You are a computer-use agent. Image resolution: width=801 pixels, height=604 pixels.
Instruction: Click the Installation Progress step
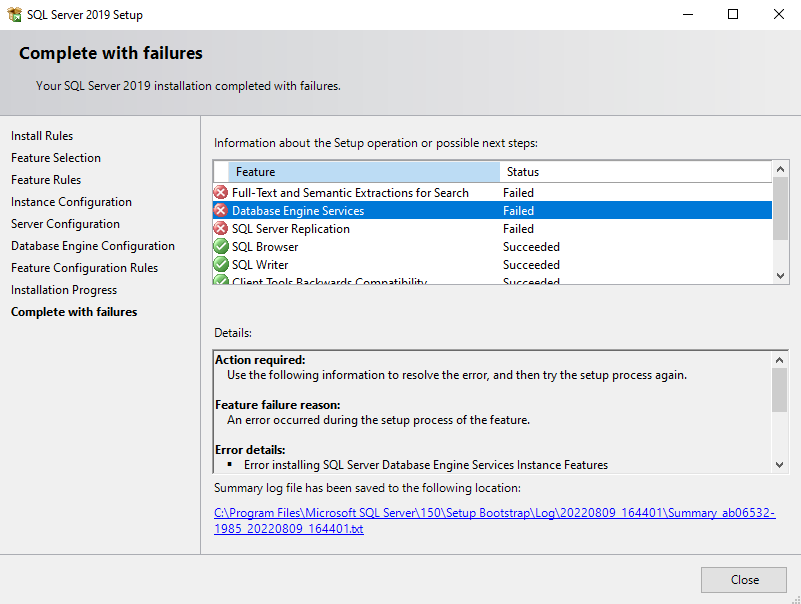(64, 290)
